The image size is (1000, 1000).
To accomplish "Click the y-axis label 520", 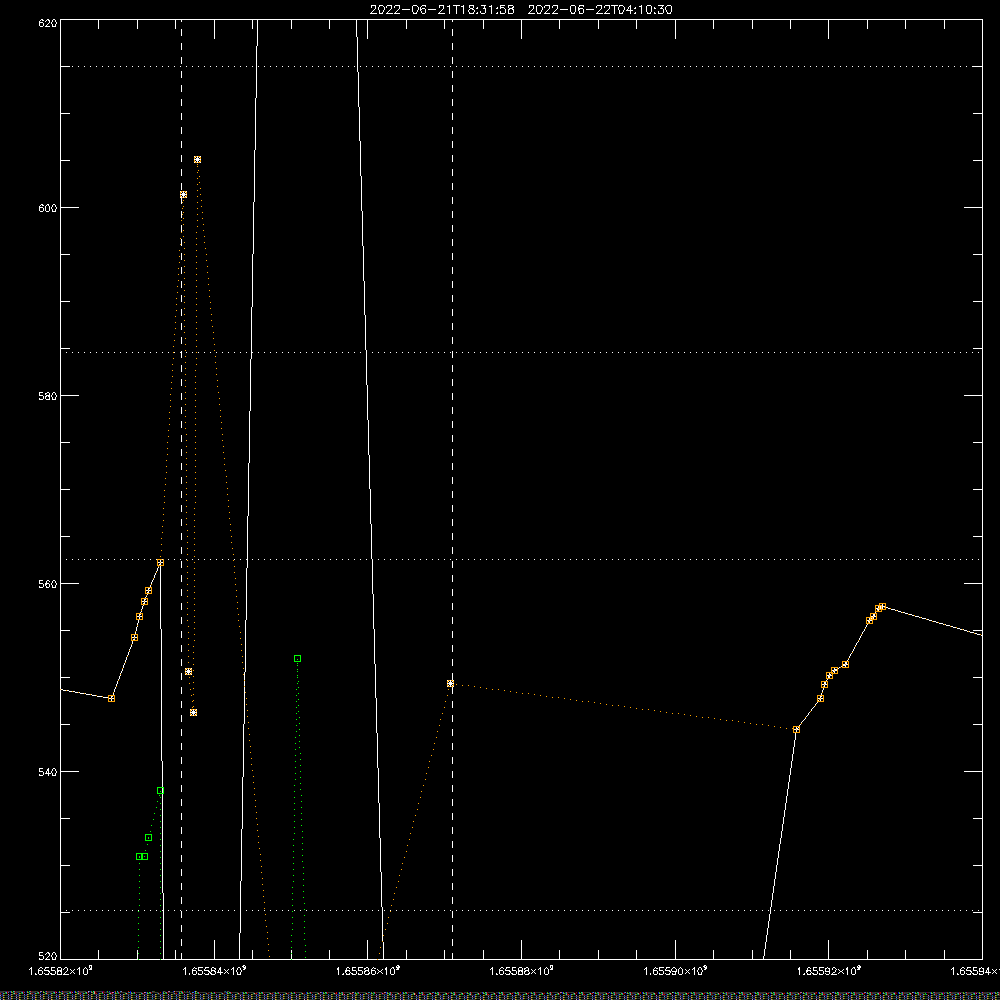I will pyautogui.click(x=48, y=955).
